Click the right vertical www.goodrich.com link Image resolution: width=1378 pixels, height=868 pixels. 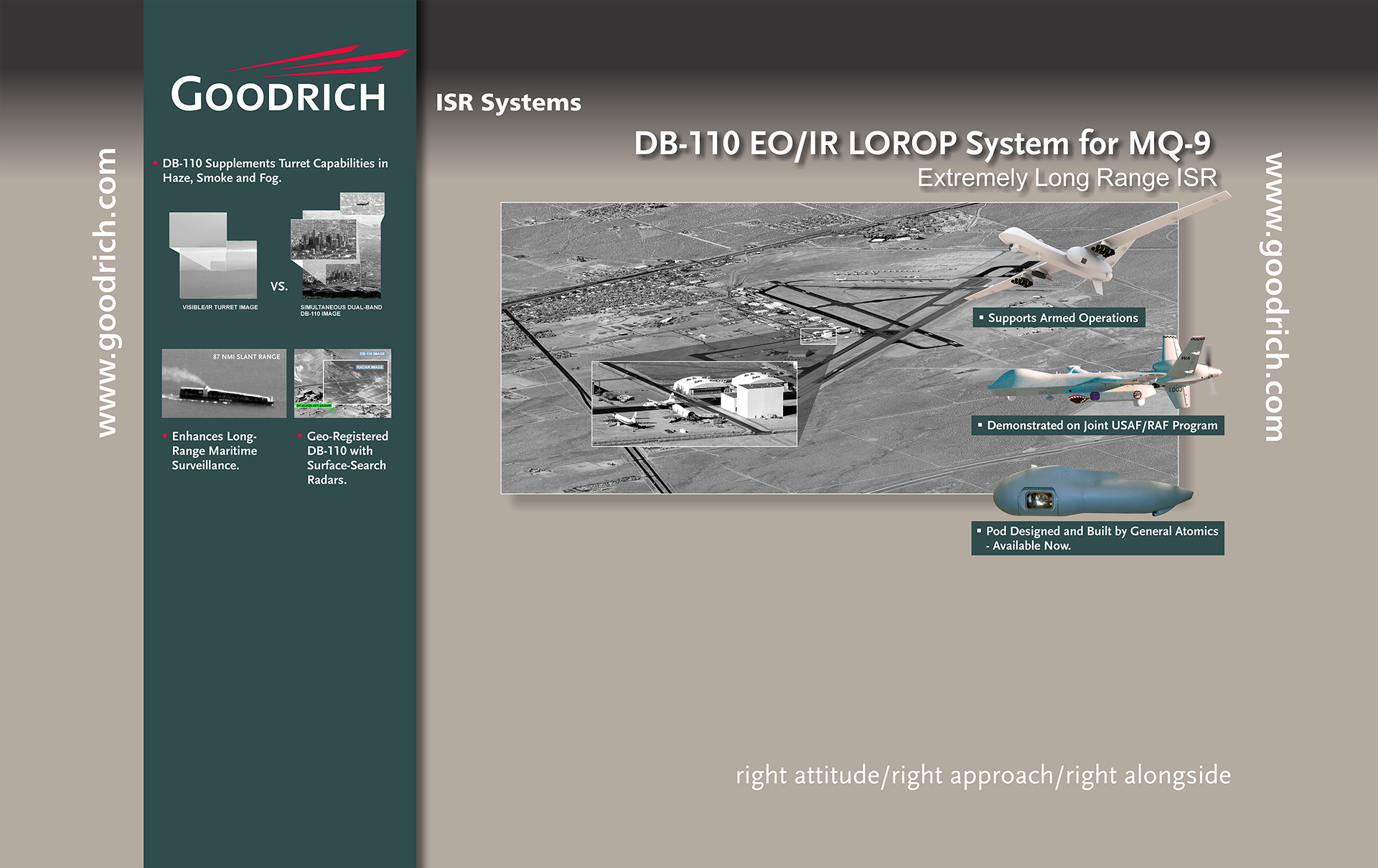[1273, 296]
